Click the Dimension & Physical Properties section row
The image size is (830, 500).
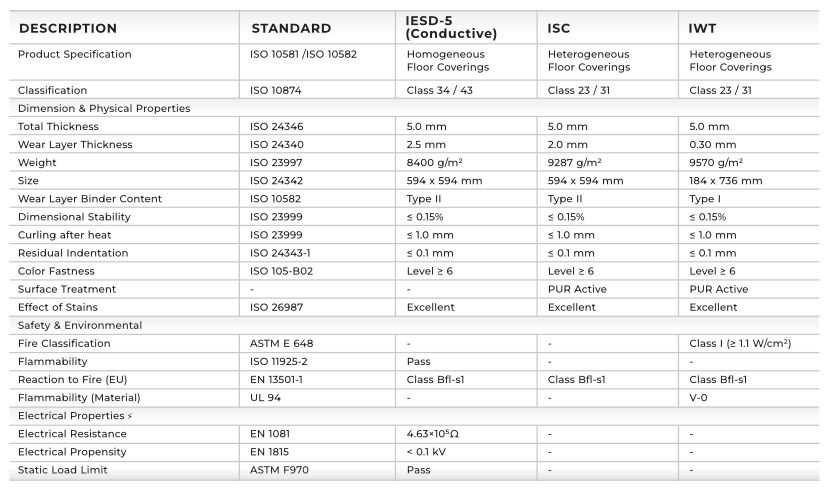click(x=104, y=108)
